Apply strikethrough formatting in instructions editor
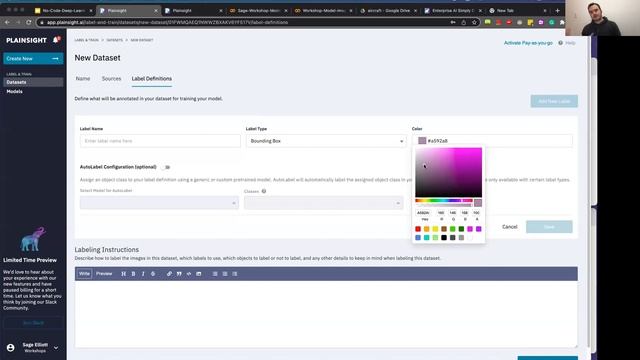The width and height of the screenshot is (640, 360). [153, 274]
